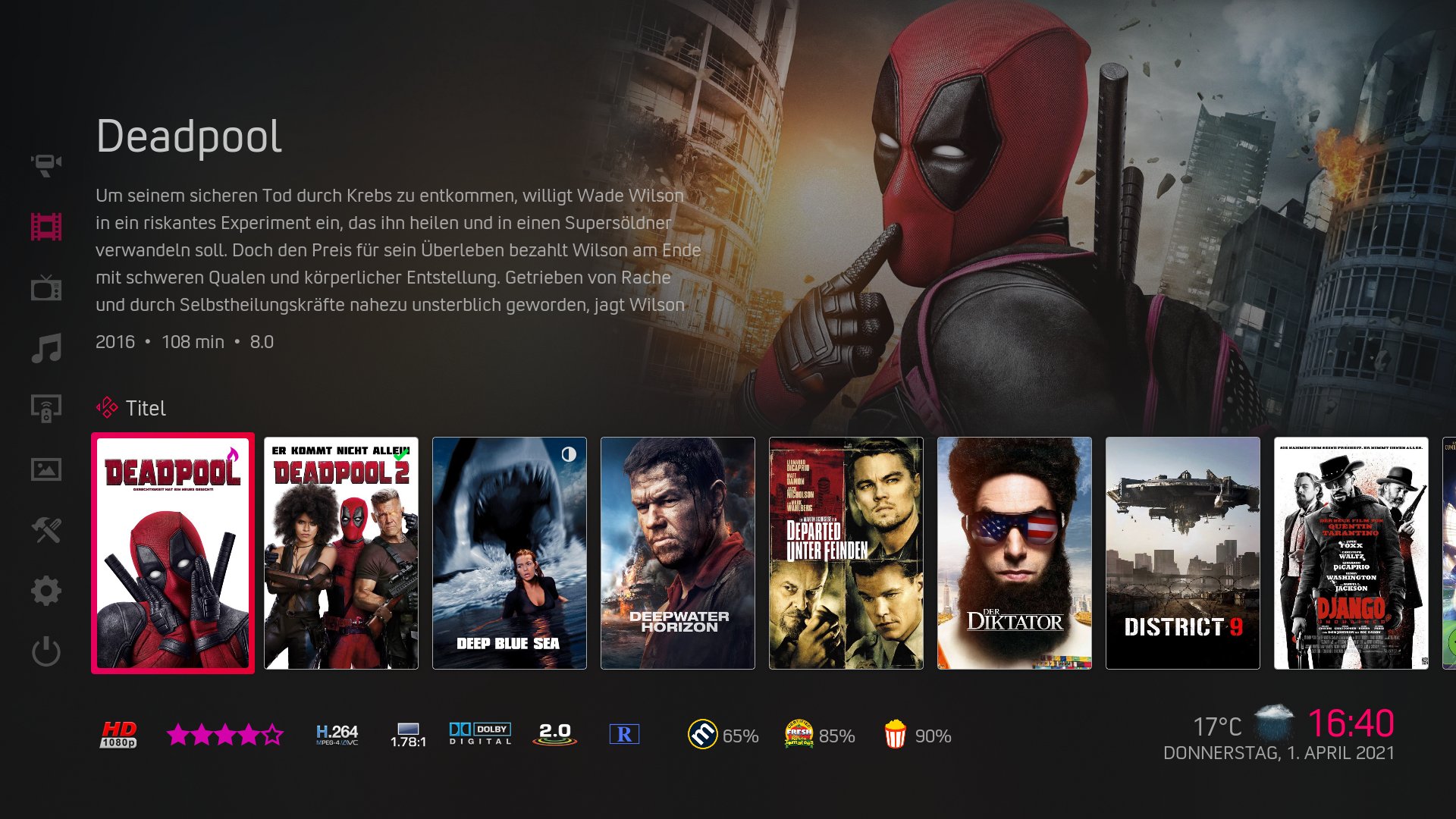
Task: Click the 16:40 clock
Action: tap(1351, 723)
